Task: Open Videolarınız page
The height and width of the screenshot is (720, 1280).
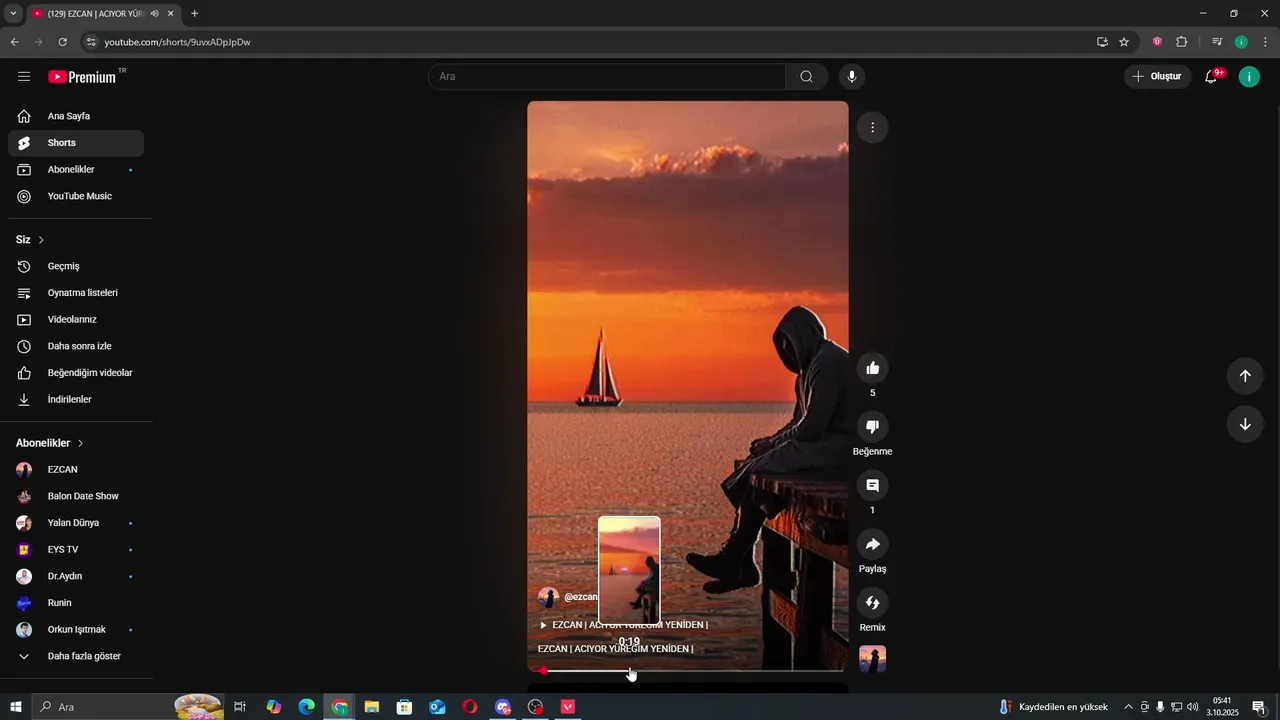Action: (x=76, y=320)
